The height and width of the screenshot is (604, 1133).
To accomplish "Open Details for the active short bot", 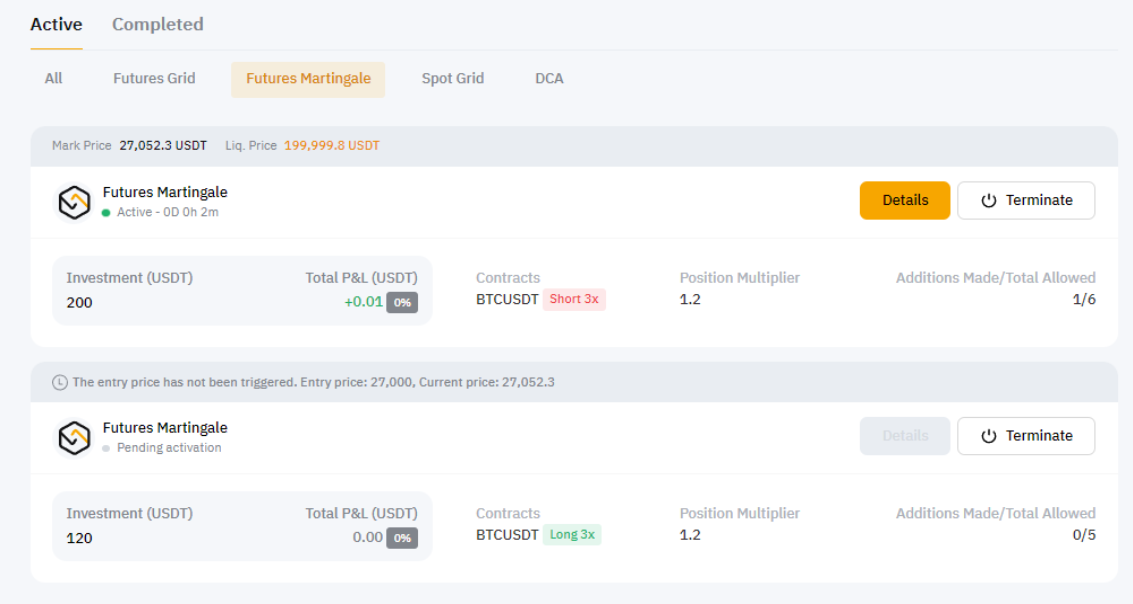I will (x=905, y=200).
